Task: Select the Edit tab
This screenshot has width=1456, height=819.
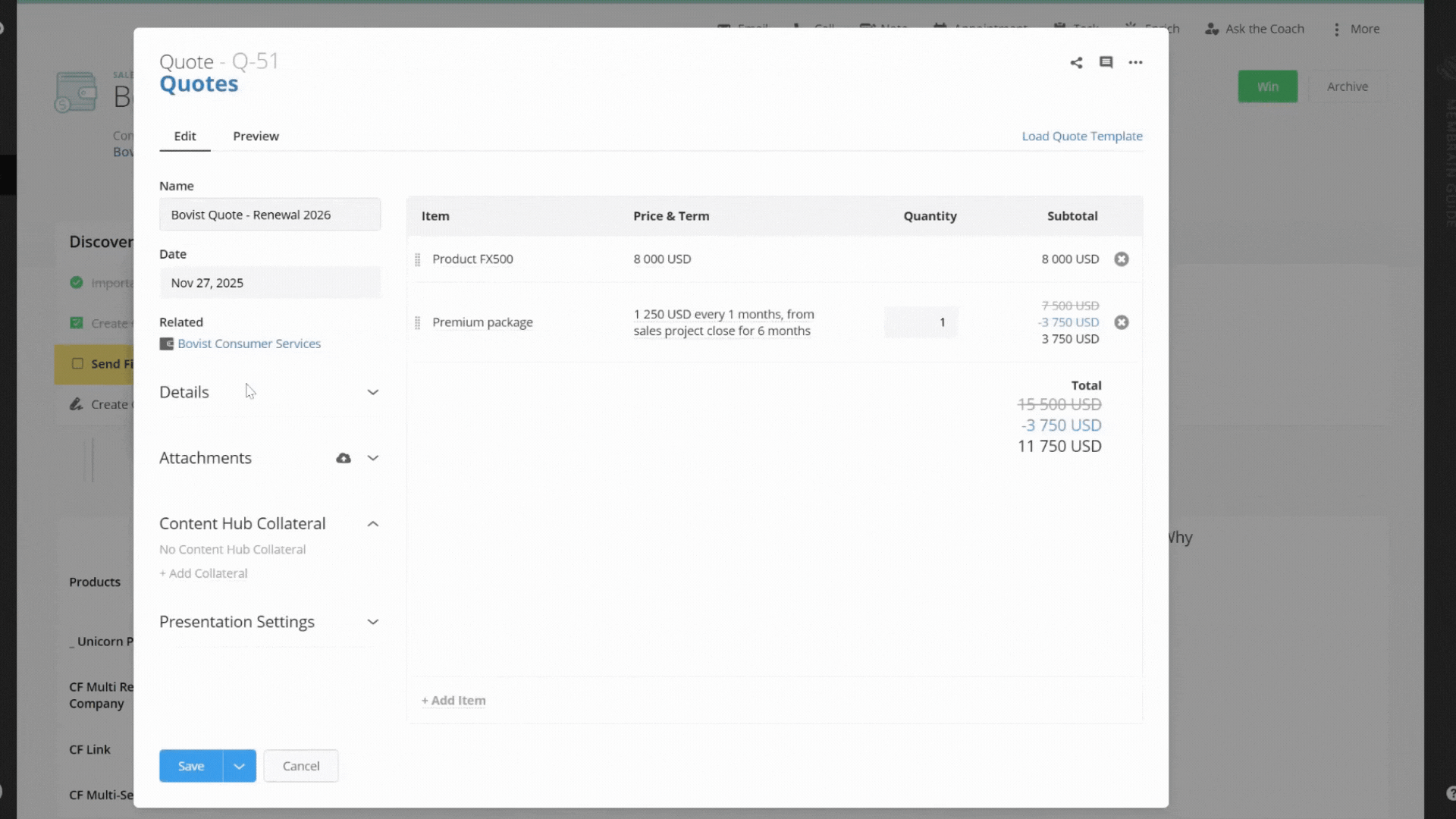Action: tap(184, 136)
